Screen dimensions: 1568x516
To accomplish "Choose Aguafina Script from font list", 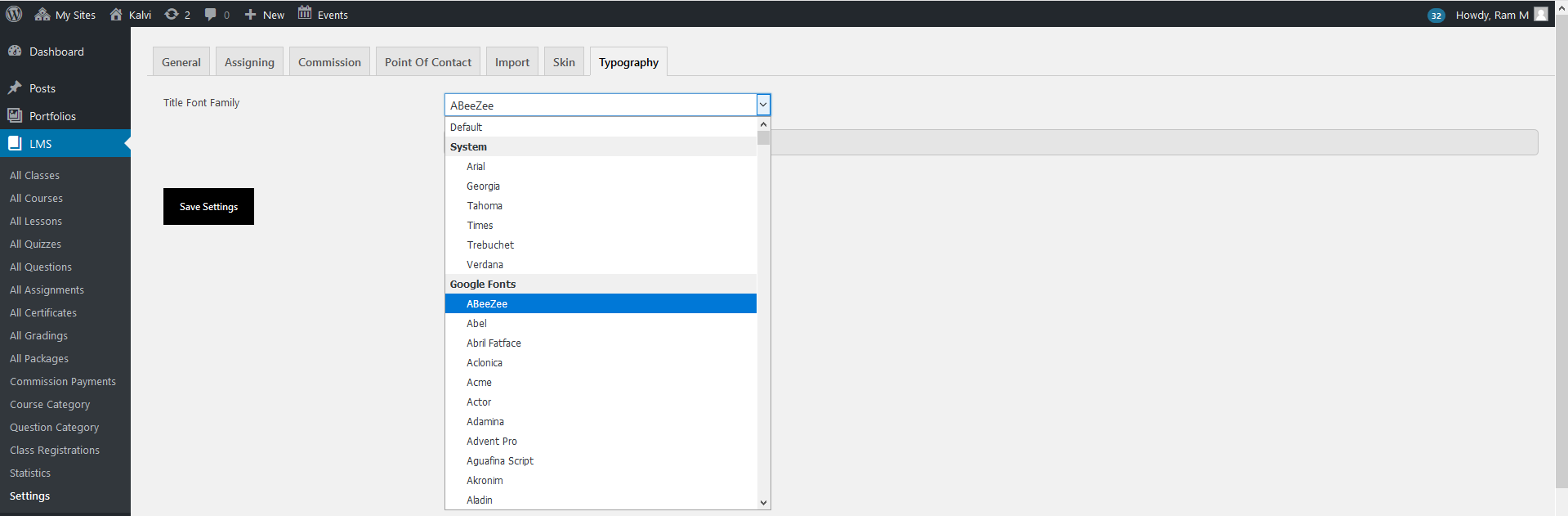I will tap(601, 460).
